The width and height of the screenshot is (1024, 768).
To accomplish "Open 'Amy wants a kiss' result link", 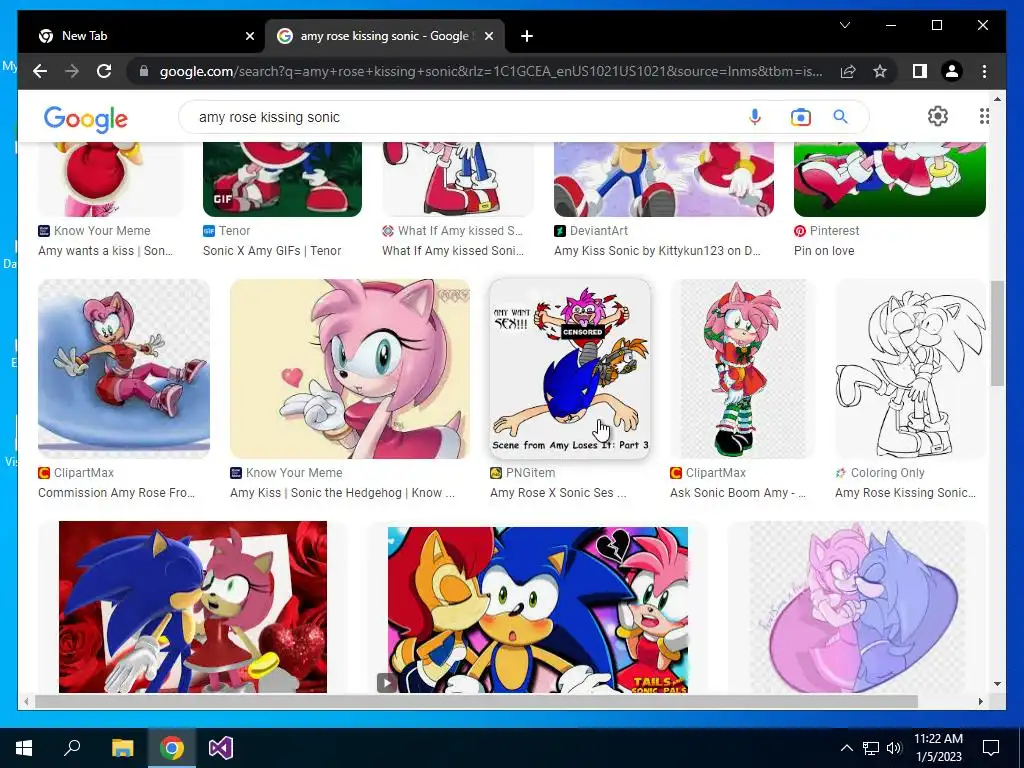I will coord(106,251).
